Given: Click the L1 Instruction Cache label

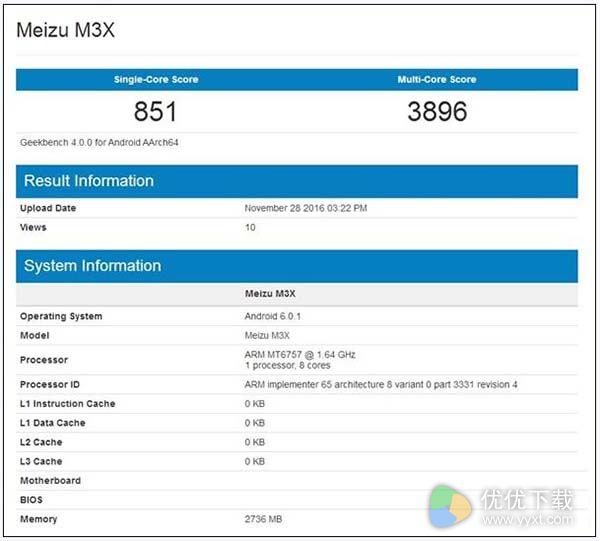Looking at the screenshot, I should (x=68, y=404).
